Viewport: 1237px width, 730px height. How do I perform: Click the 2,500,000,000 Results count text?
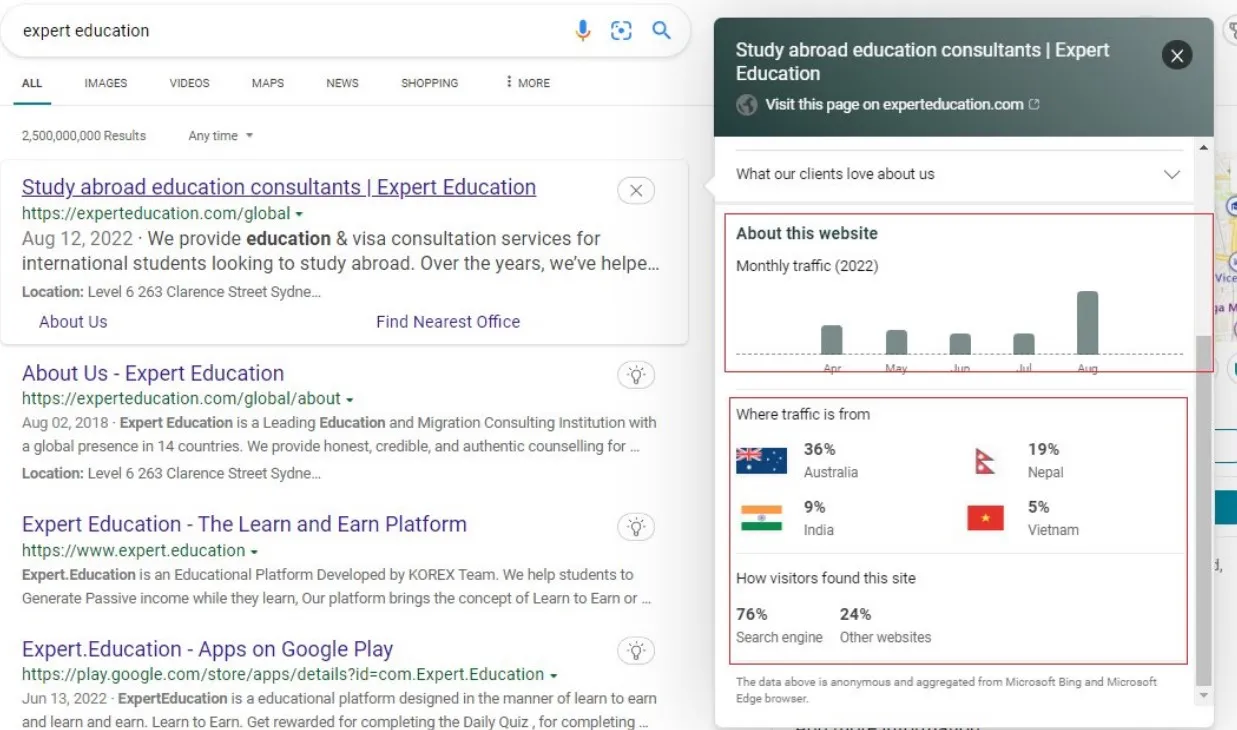point(84,136)
